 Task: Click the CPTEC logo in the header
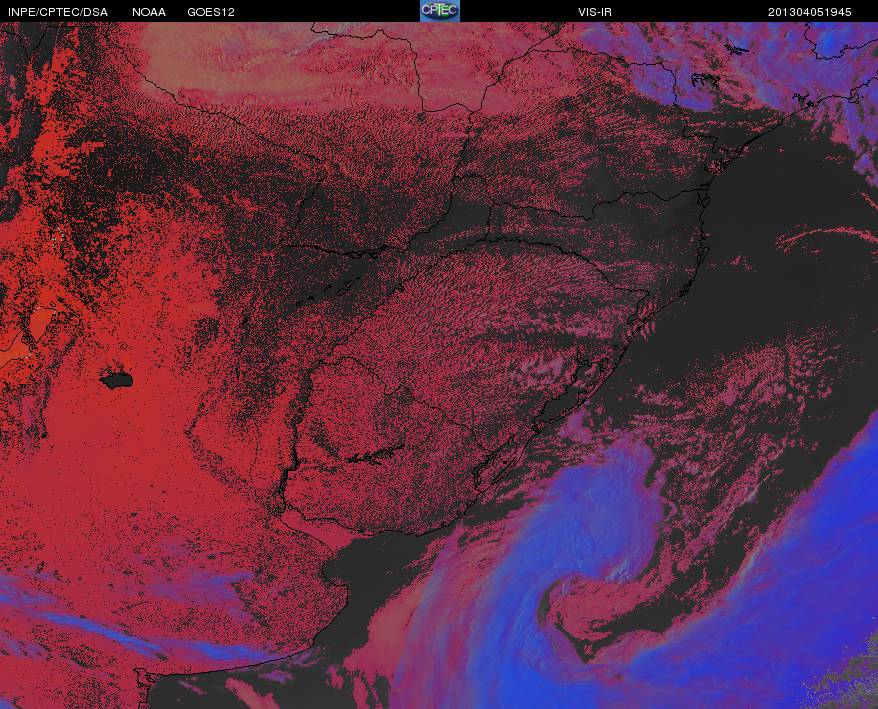(x=440, y=11)
